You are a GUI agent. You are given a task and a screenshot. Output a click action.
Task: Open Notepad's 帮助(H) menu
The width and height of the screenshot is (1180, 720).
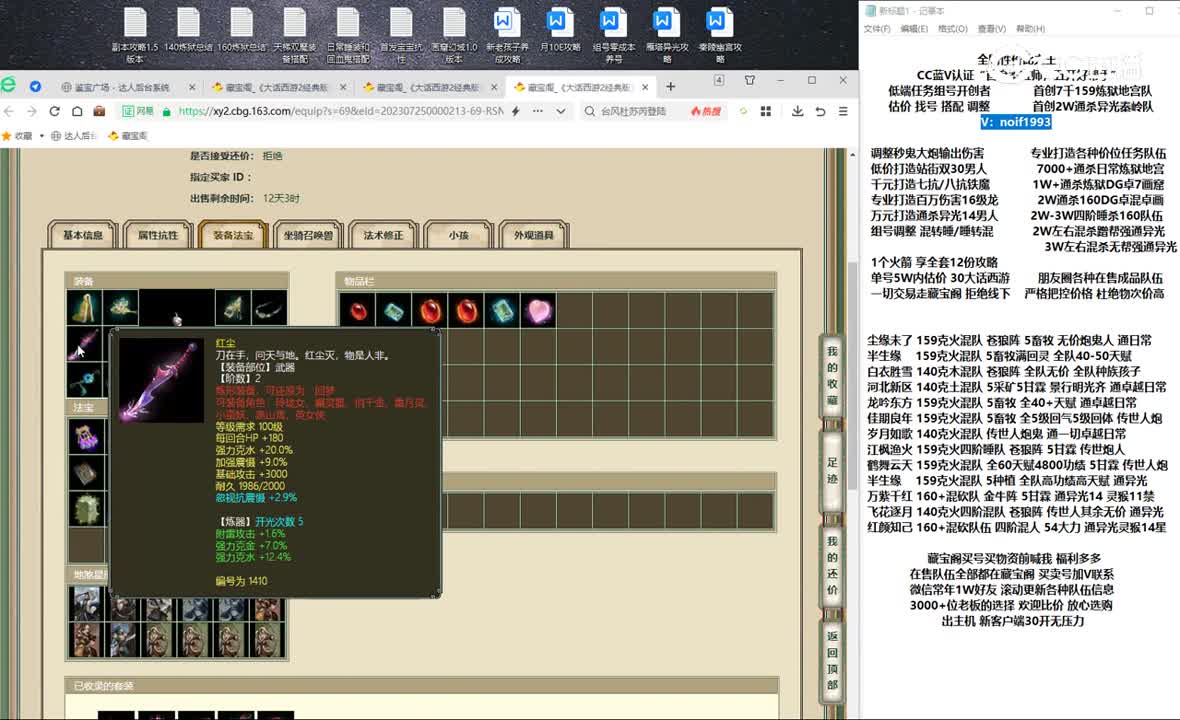point(1030,29)
